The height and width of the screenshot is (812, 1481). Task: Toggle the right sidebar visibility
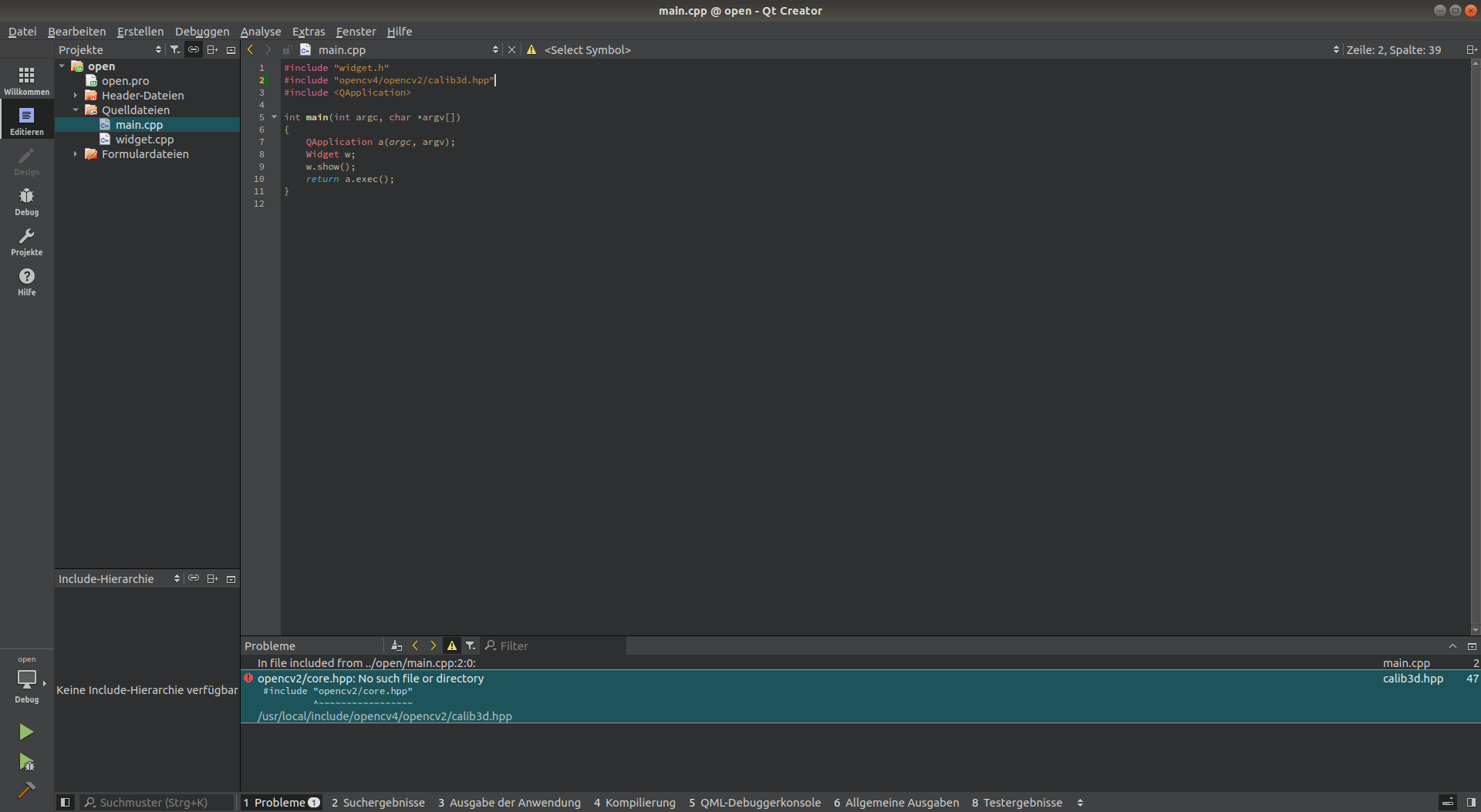tap(1470, 802)
